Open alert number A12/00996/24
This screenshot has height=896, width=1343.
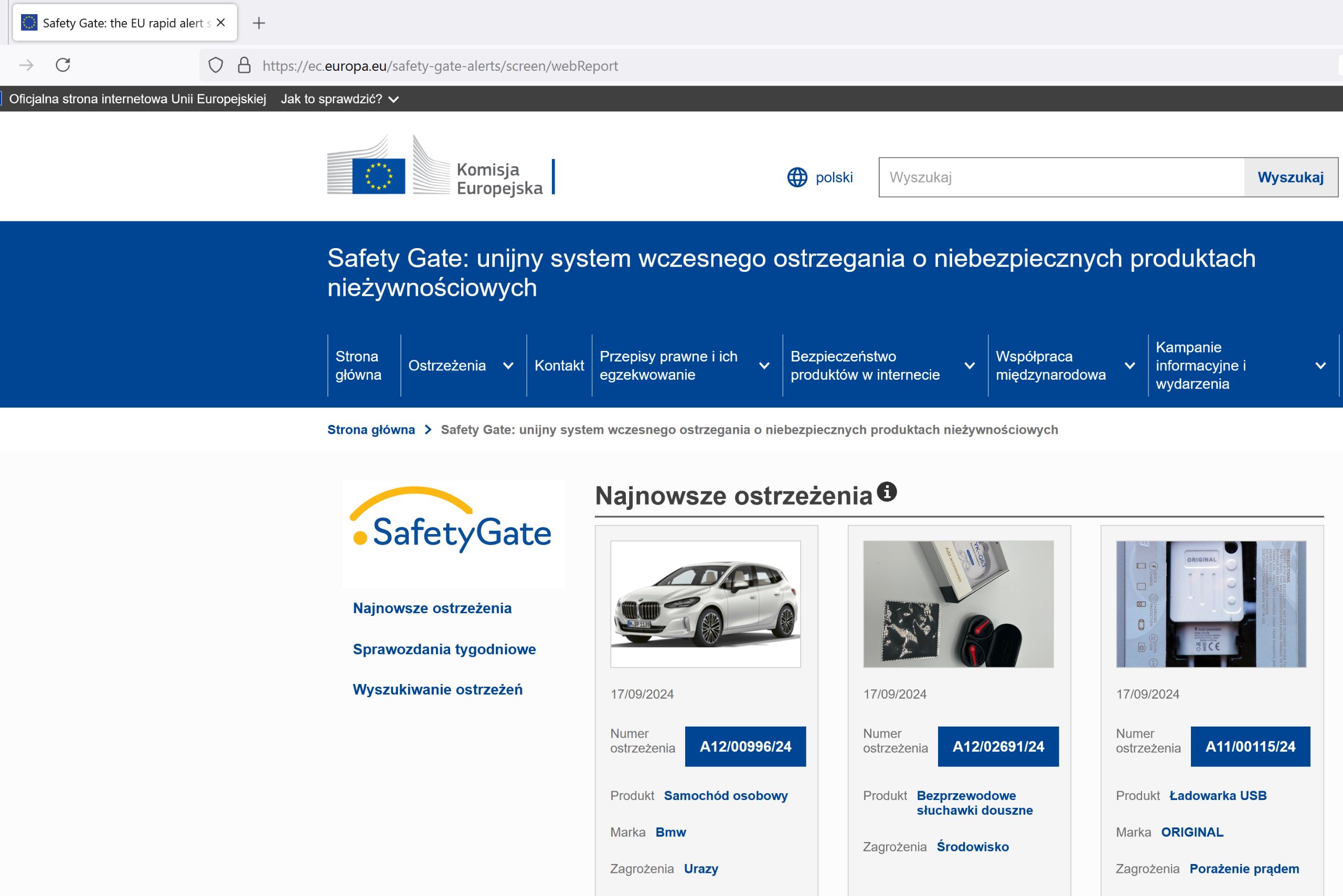[x=745, y=746]
